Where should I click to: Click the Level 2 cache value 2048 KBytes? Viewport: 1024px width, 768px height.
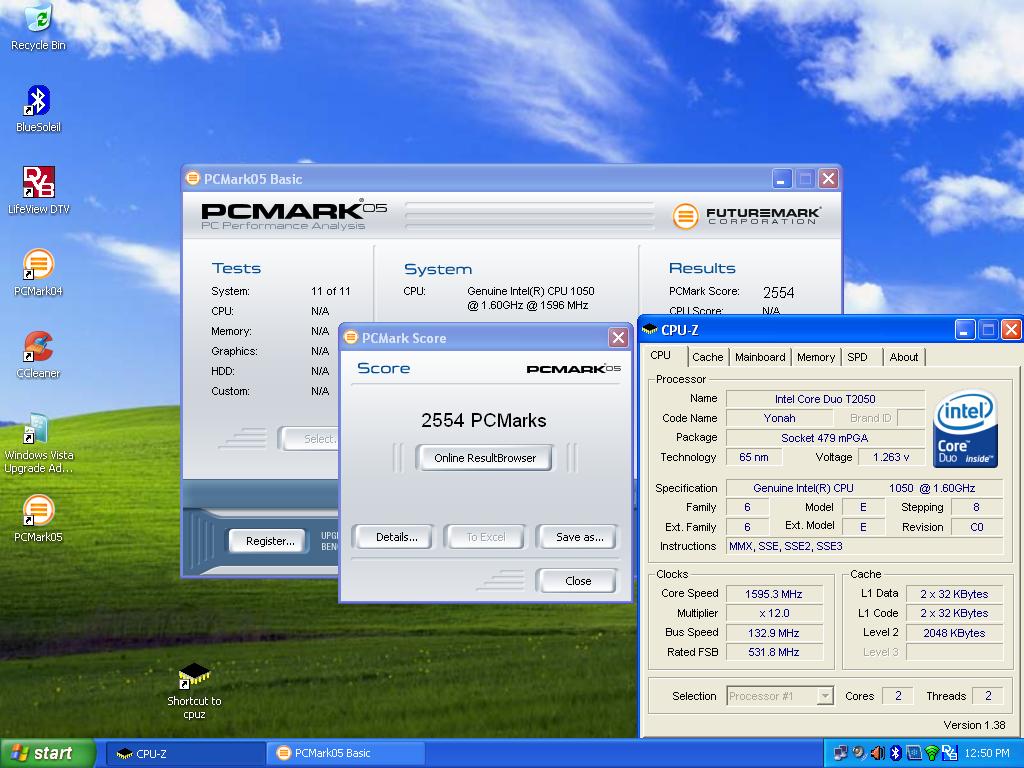(954, 633)
